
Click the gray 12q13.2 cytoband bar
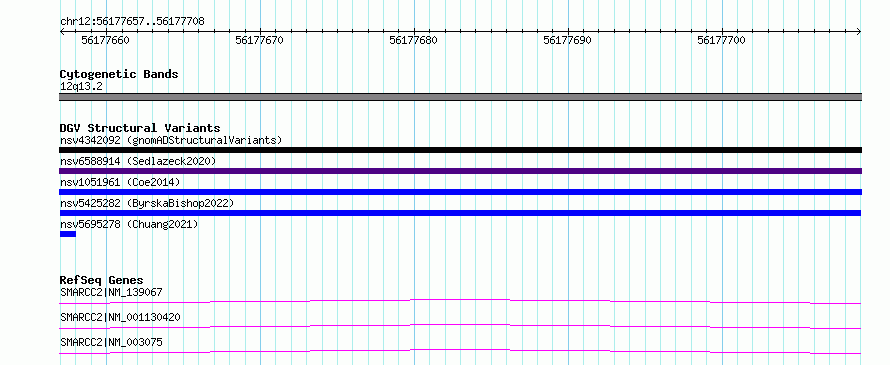pos(460,97)
